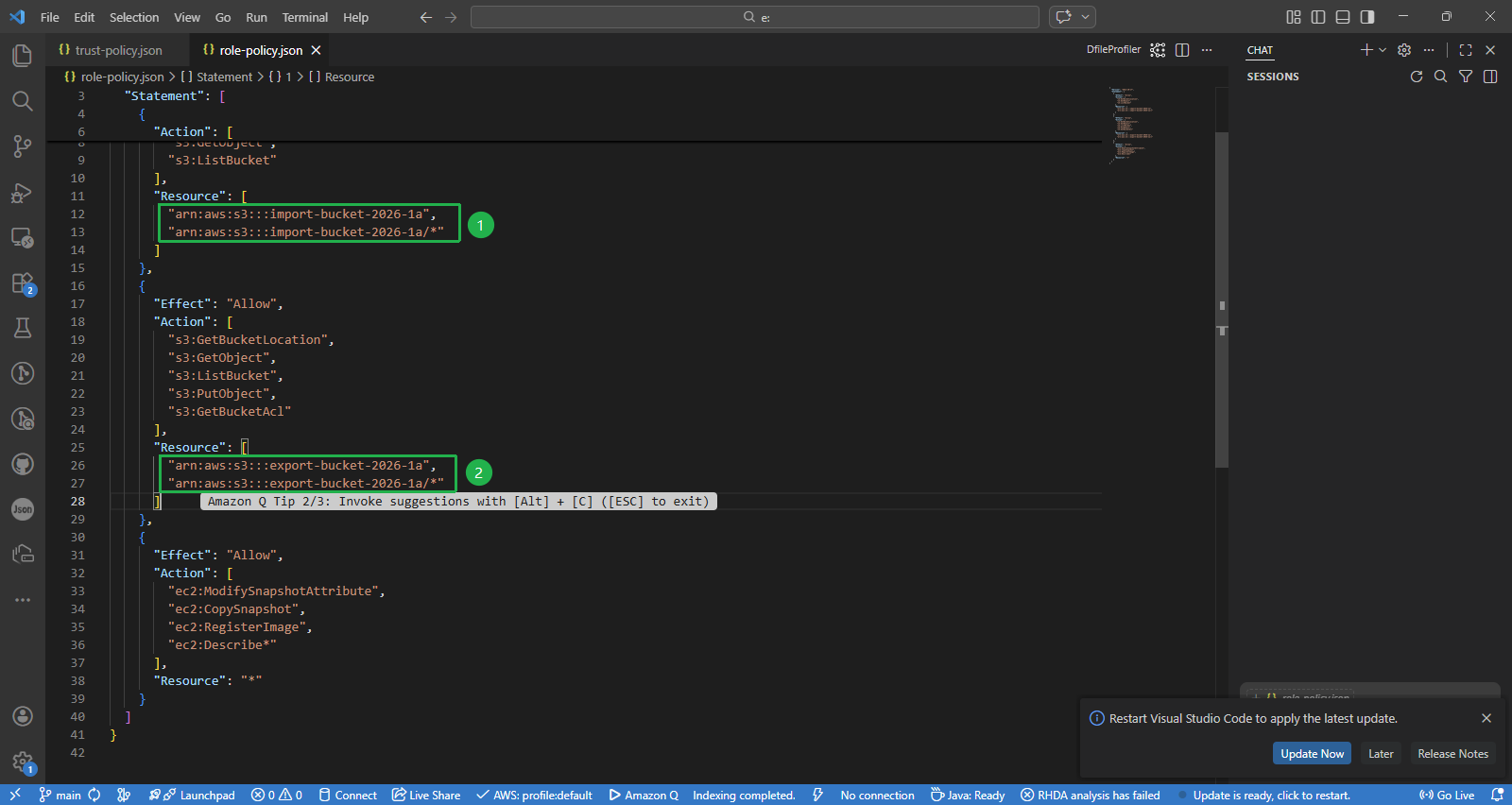Screen dimensions: 1512x805
Task: Click Connect database status item
Action: [348, 796]
